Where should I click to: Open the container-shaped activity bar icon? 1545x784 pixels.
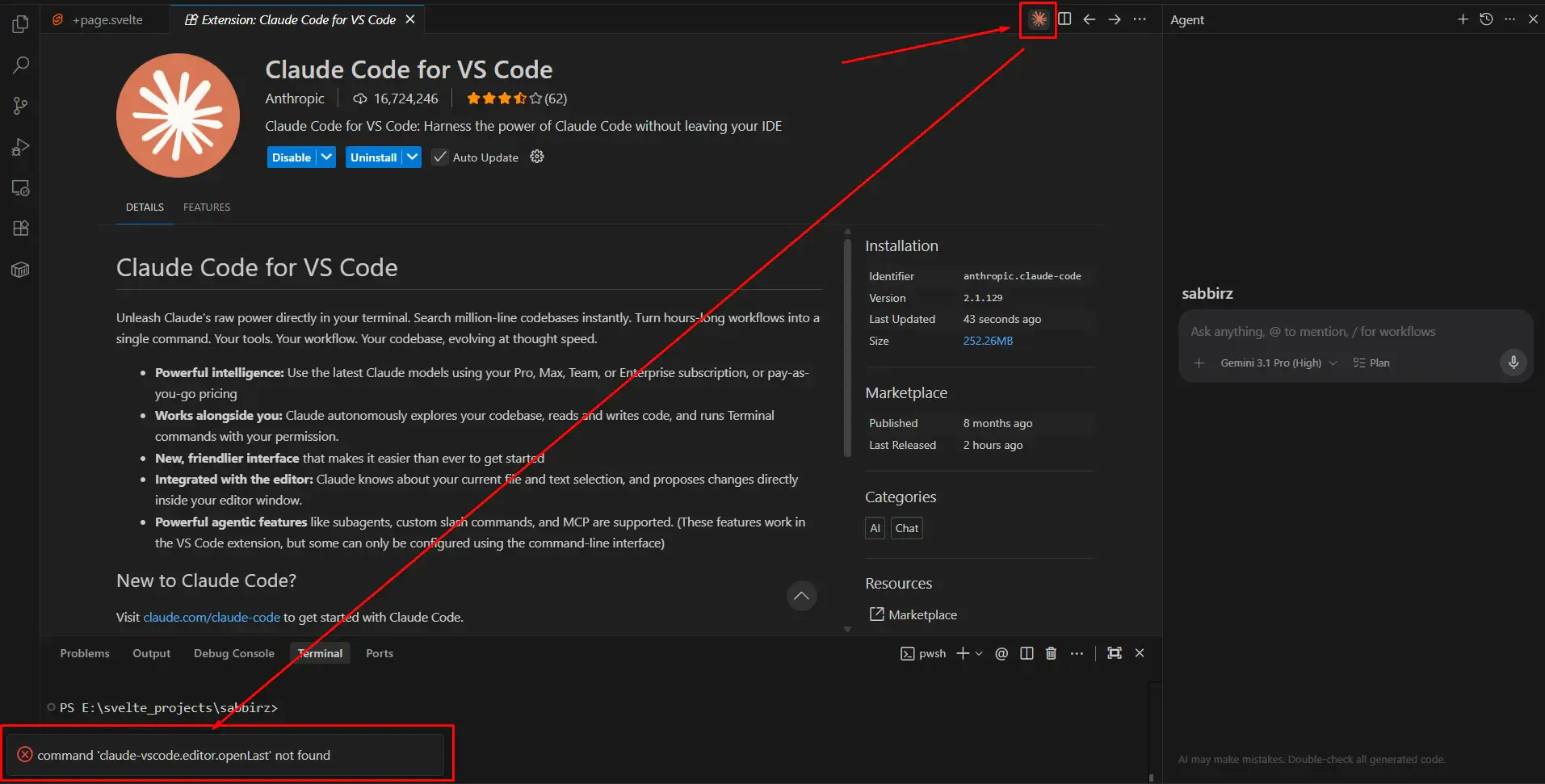pos(21,270)
